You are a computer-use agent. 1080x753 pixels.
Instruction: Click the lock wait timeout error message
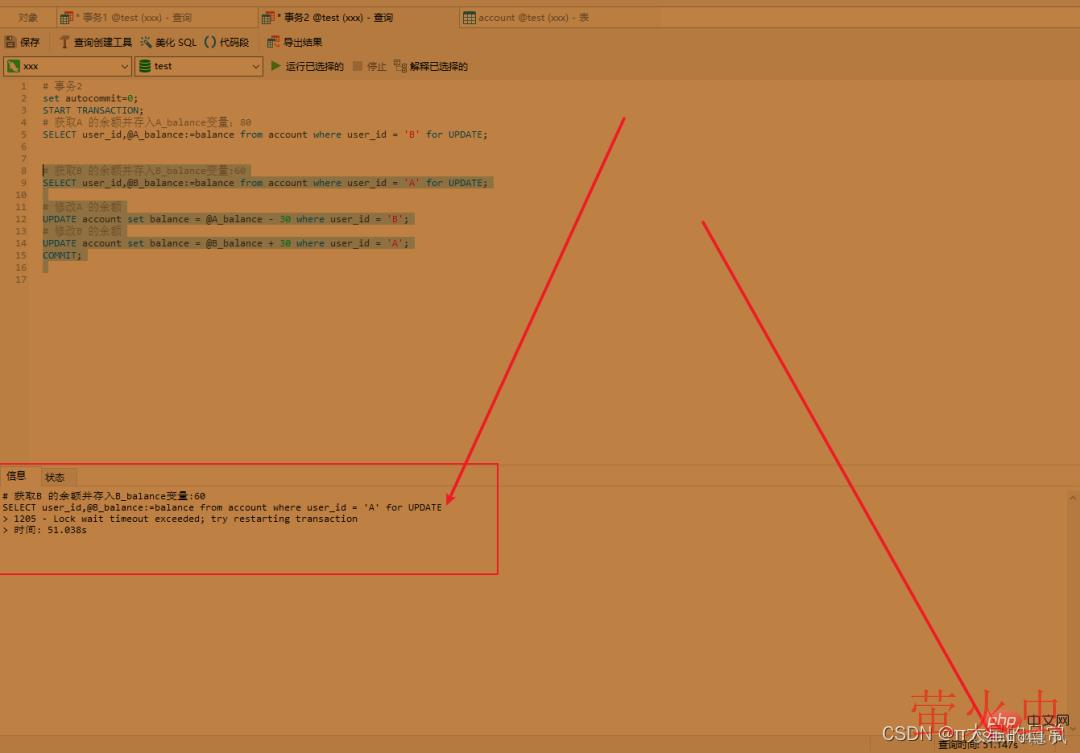pos(185,519)
